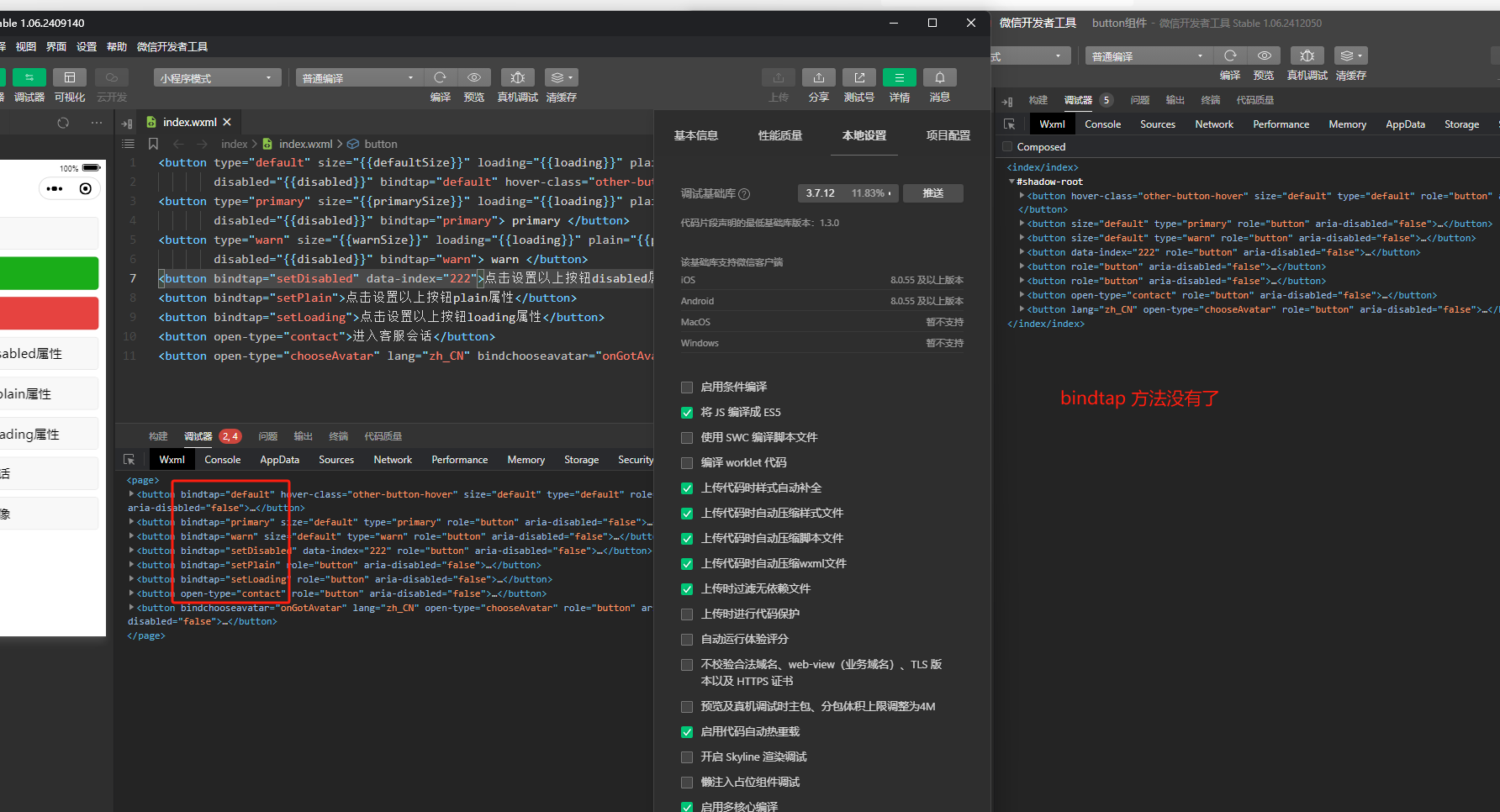Image resolution: width=1500 pixels, height=812 pixels.
Task: Click element inspector icon in left Wxml panel
Action: [129, 460]
